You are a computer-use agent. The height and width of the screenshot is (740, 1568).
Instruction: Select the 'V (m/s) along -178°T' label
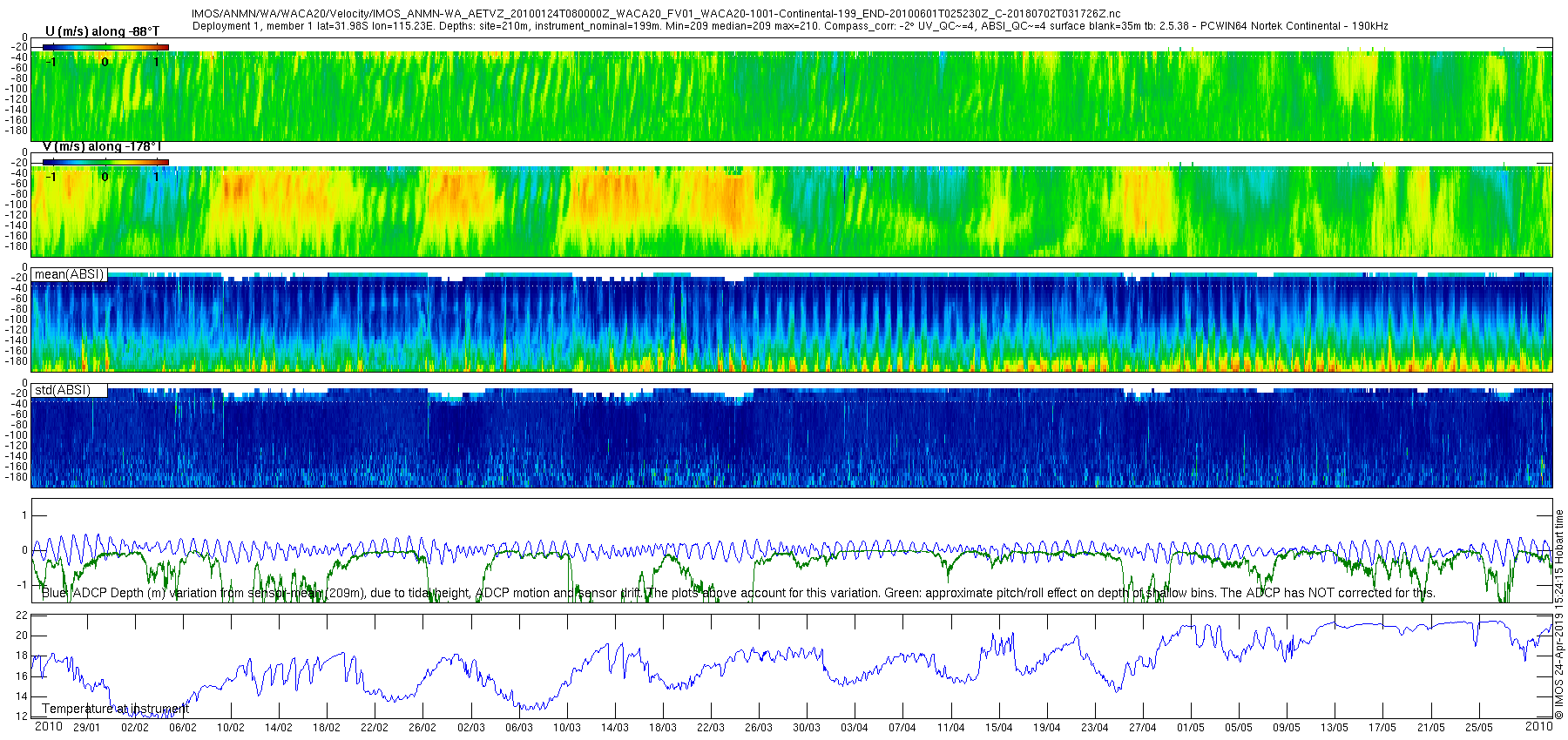coord(103,147)
